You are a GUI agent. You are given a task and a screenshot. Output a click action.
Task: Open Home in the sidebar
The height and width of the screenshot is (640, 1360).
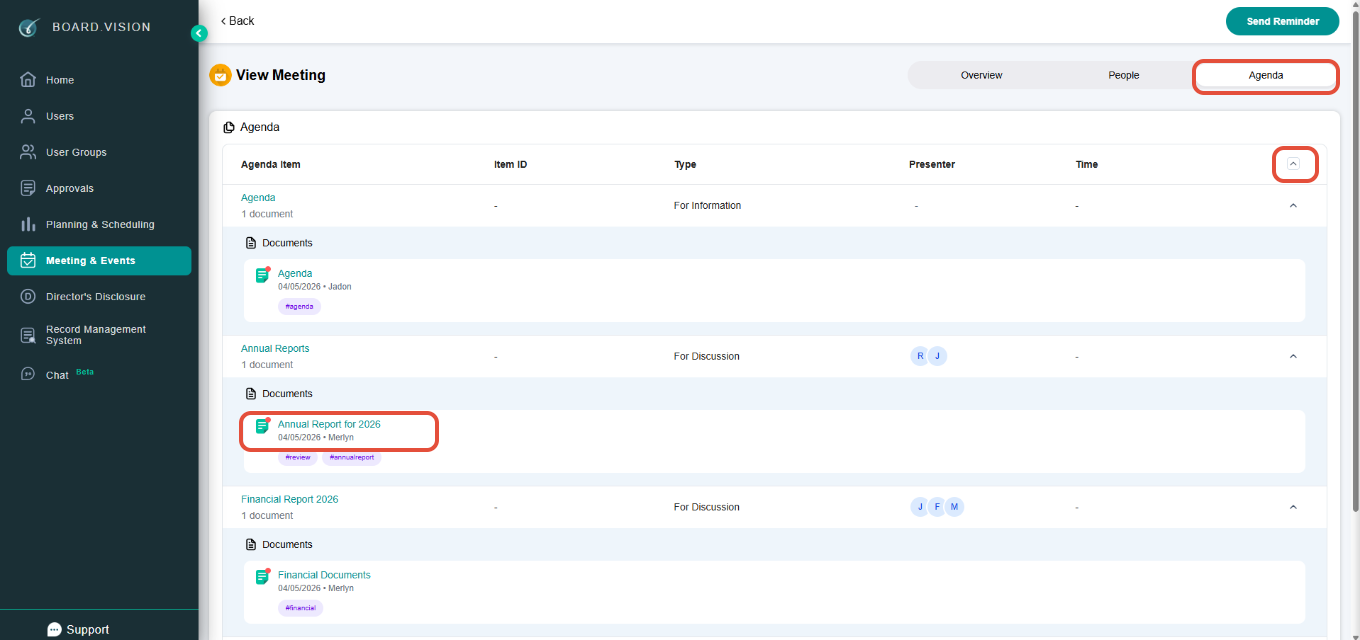[99, 80]
